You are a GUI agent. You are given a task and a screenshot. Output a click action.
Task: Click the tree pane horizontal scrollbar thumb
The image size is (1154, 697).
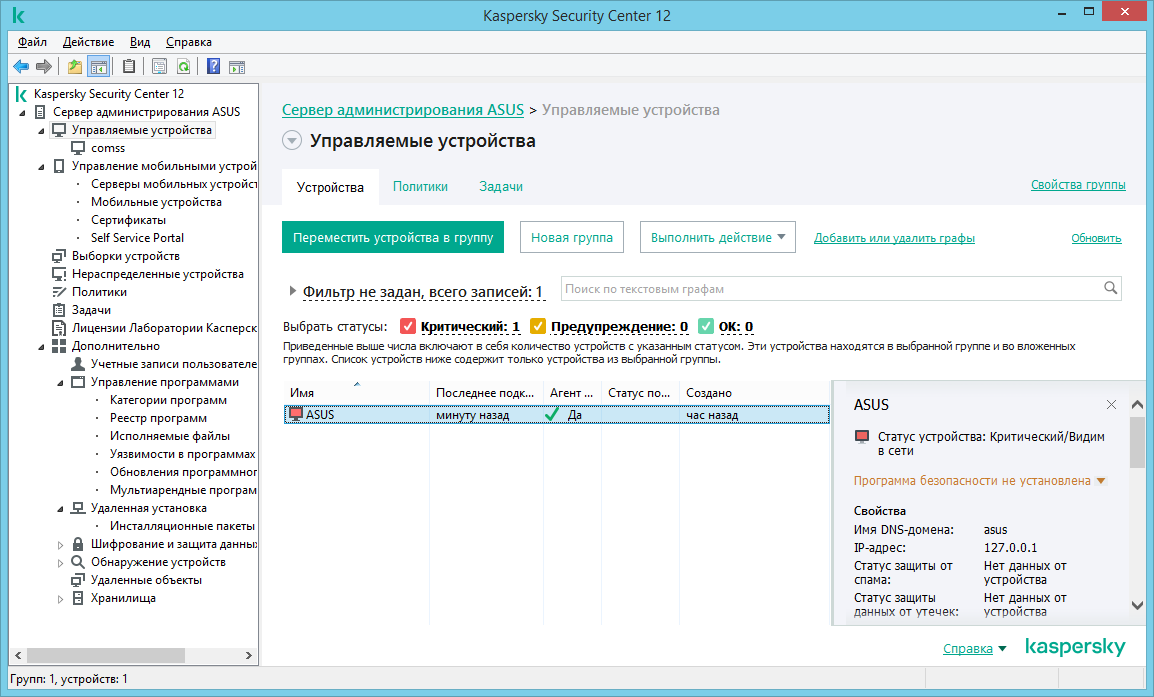[105, 655]
